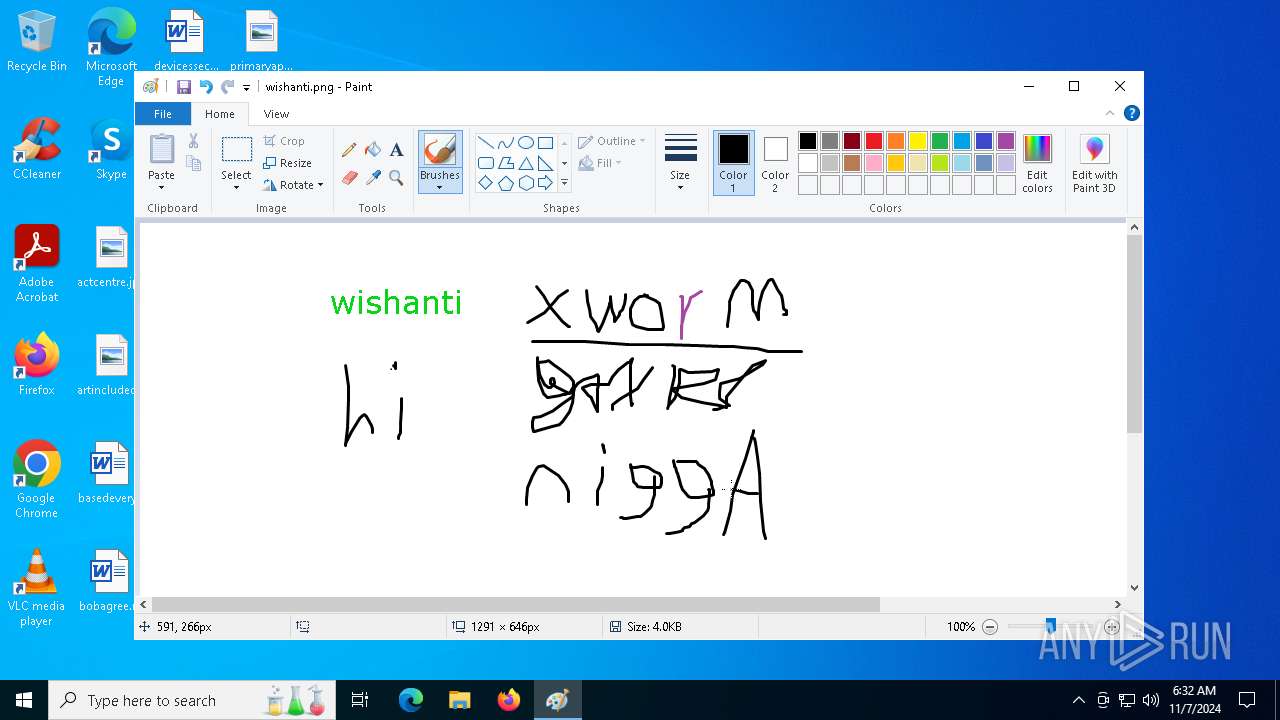Open Customize Quick Access Toolbar arrow
The height and width of the screenshot is (720, 1280).
(246, 88)
